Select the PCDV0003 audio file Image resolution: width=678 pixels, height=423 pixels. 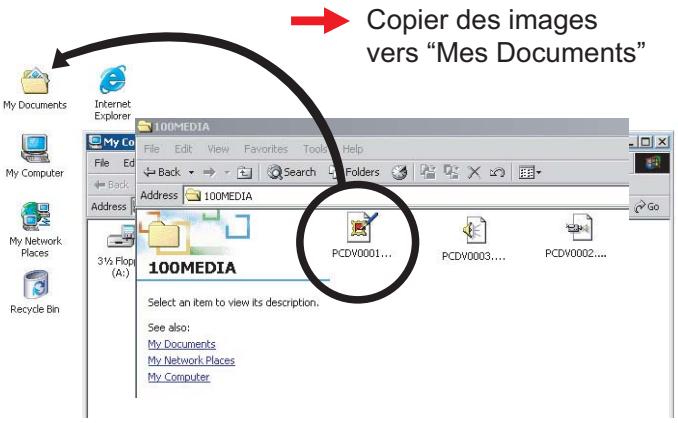click(473, 239)
